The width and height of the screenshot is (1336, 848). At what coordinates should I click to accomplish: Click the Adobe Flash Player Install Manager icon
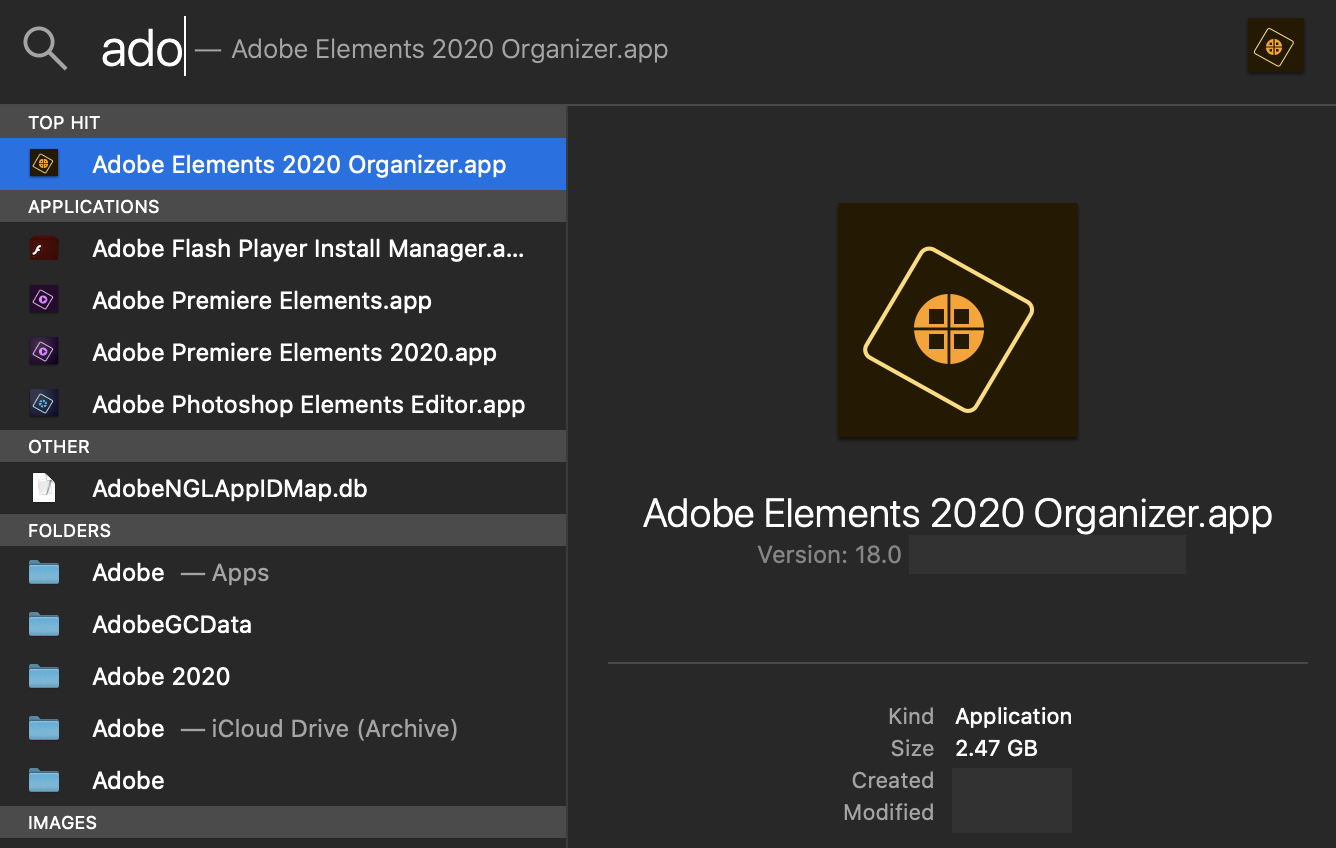pyautogui.click(x=44, y=249)
